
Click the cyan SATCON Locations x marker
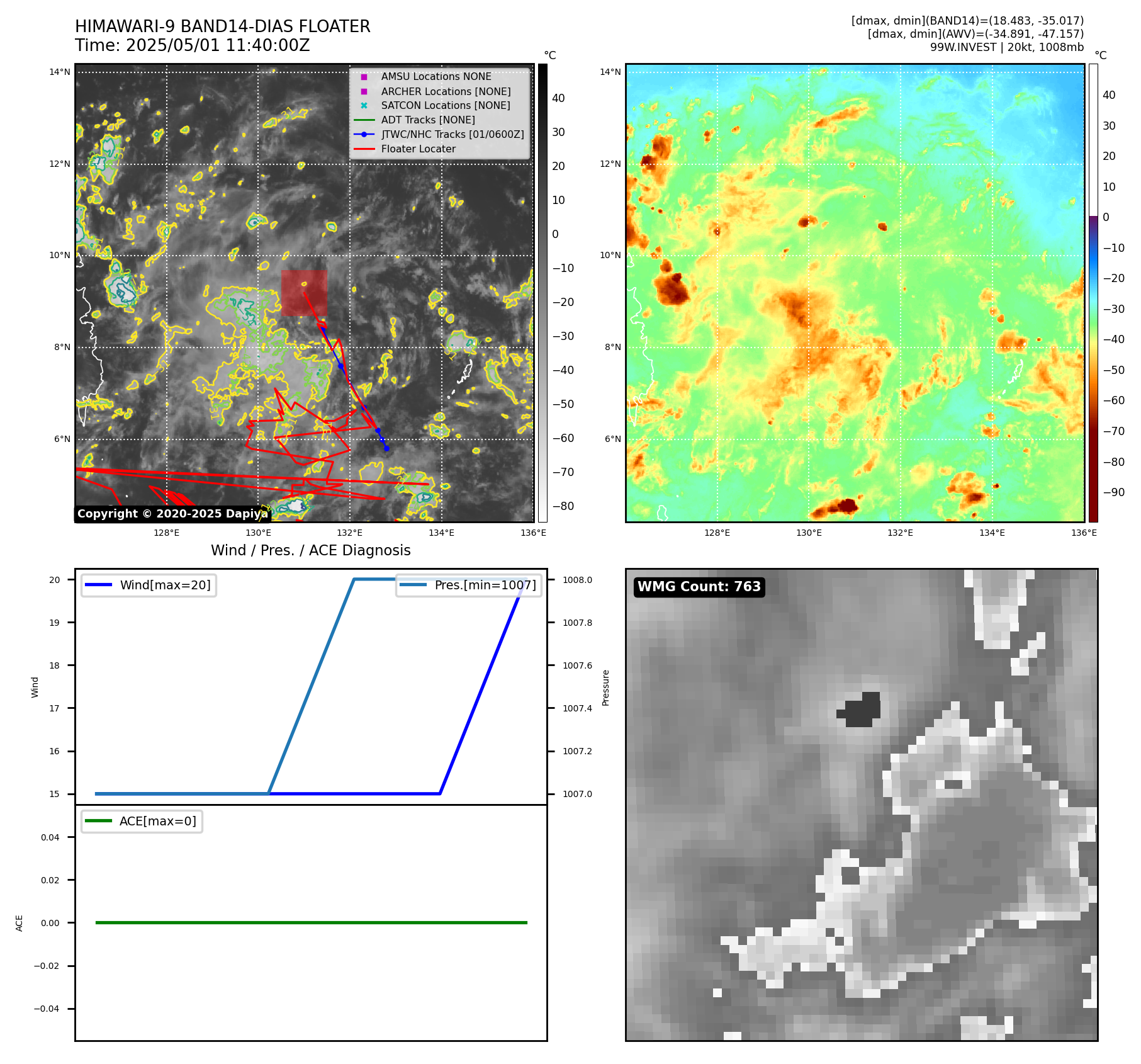[x=364, y=106]
